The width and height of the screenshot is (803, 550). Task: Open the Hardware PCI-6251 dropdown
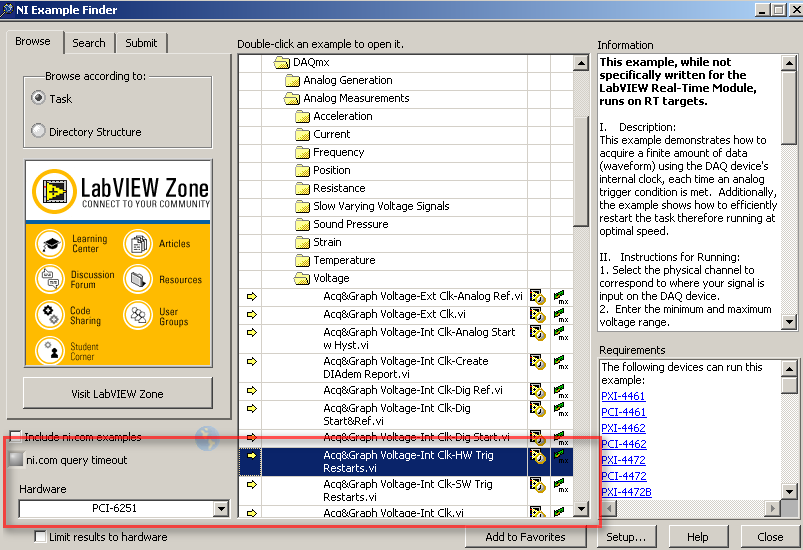pos(221,509)
